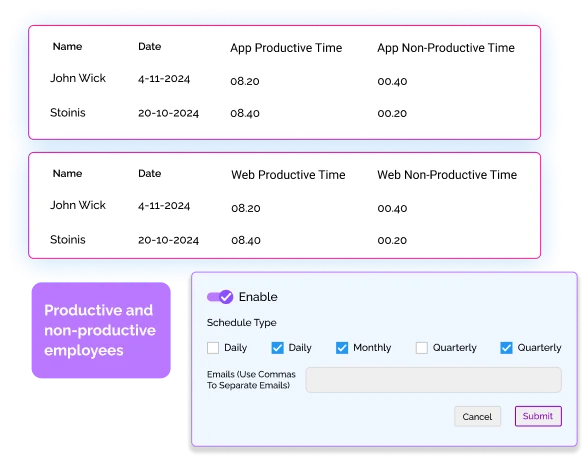Click date '20-10-2024' in the App table
This screenshot has width=584, height=457.
(168, 113)
